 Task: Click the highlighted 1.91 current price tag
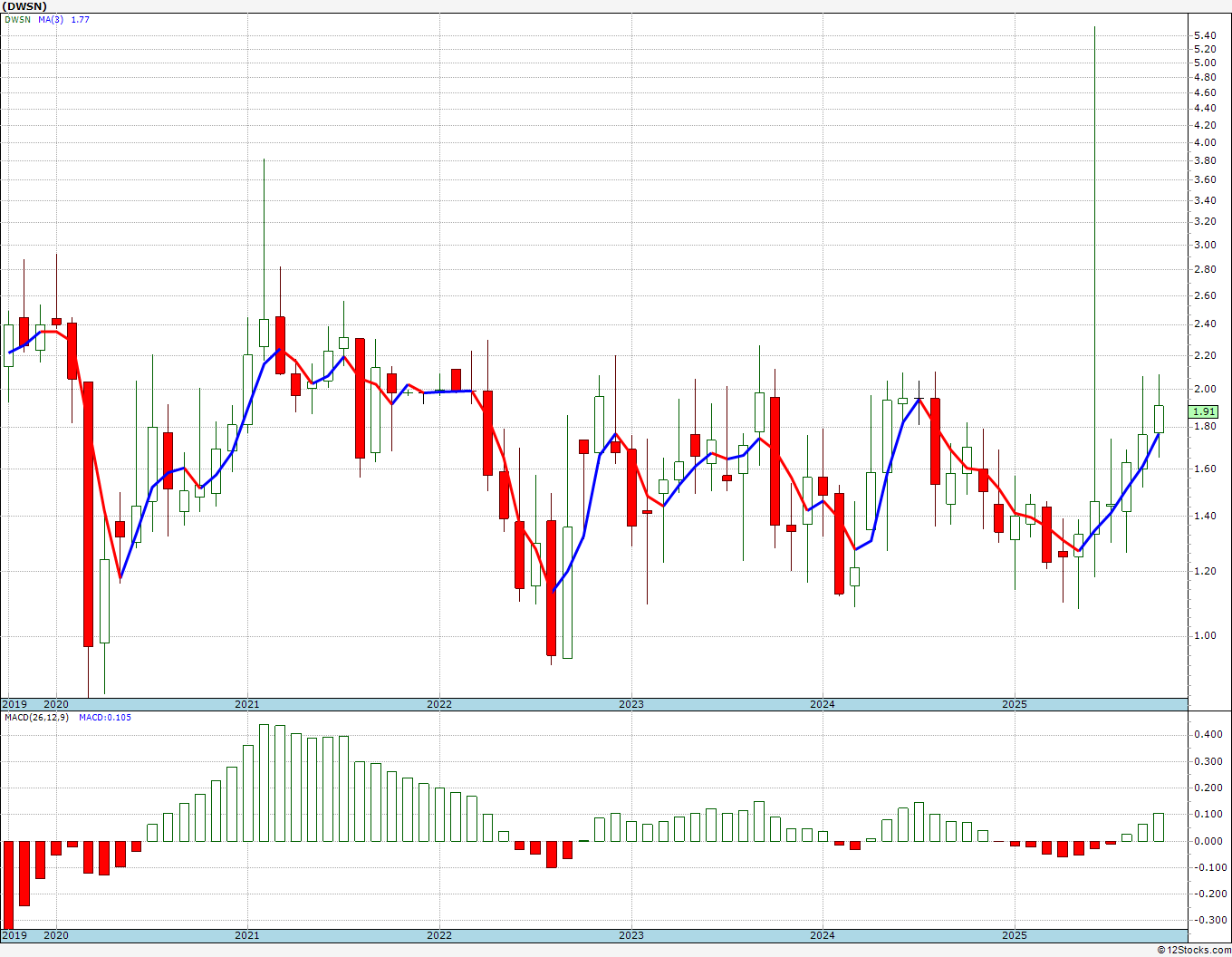point(1205,411)
